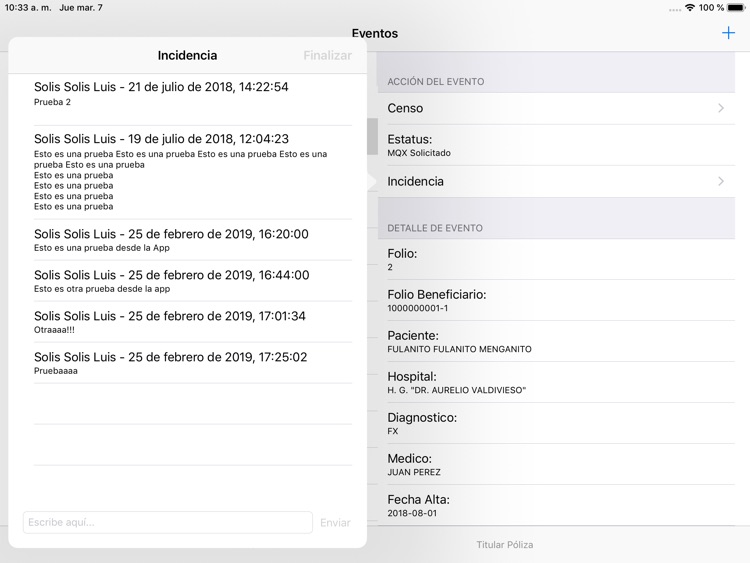
Task: Choose the 'Otraaaa!!!' incident entry
Action: 192,322
